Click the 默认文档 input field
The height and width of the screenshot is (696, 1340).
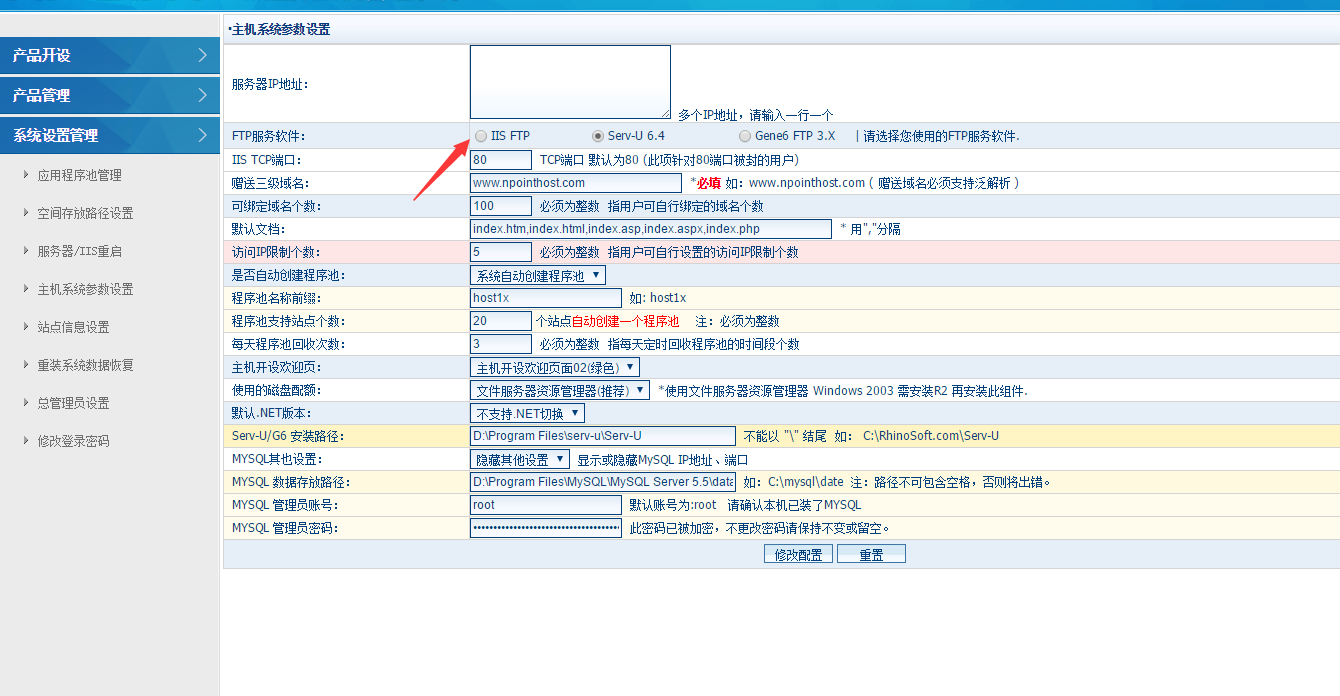coord(651,229)
